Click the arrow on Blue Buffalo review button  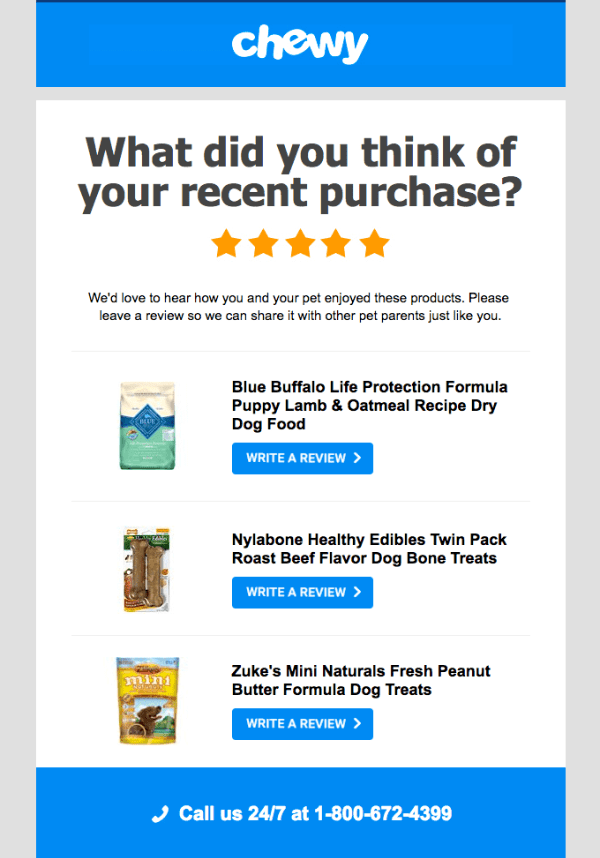pyautogui.click(x=357, y=458)
